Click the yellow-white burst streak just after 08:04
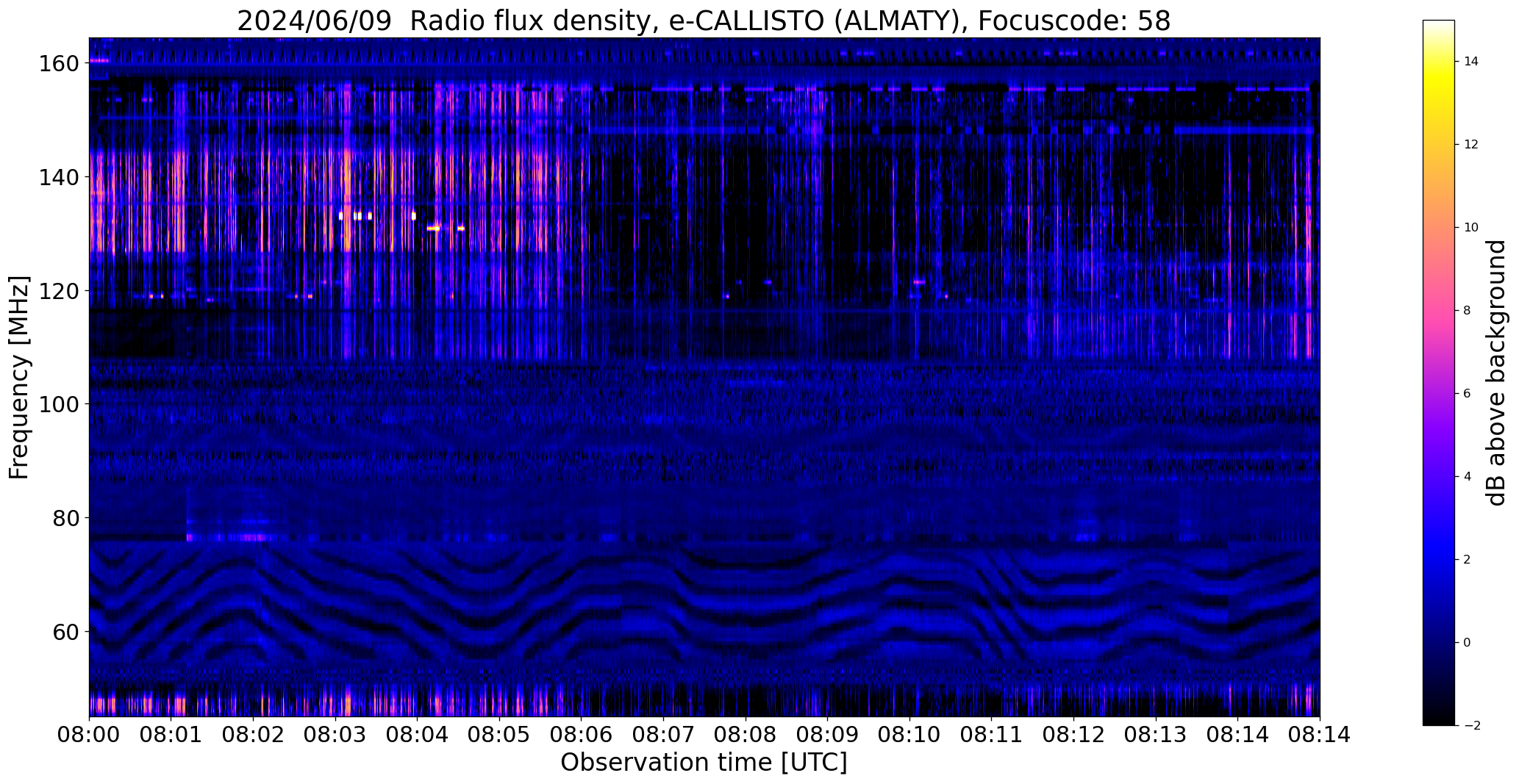This screenshot has width=1519, height=784. (x=434, y=229)
